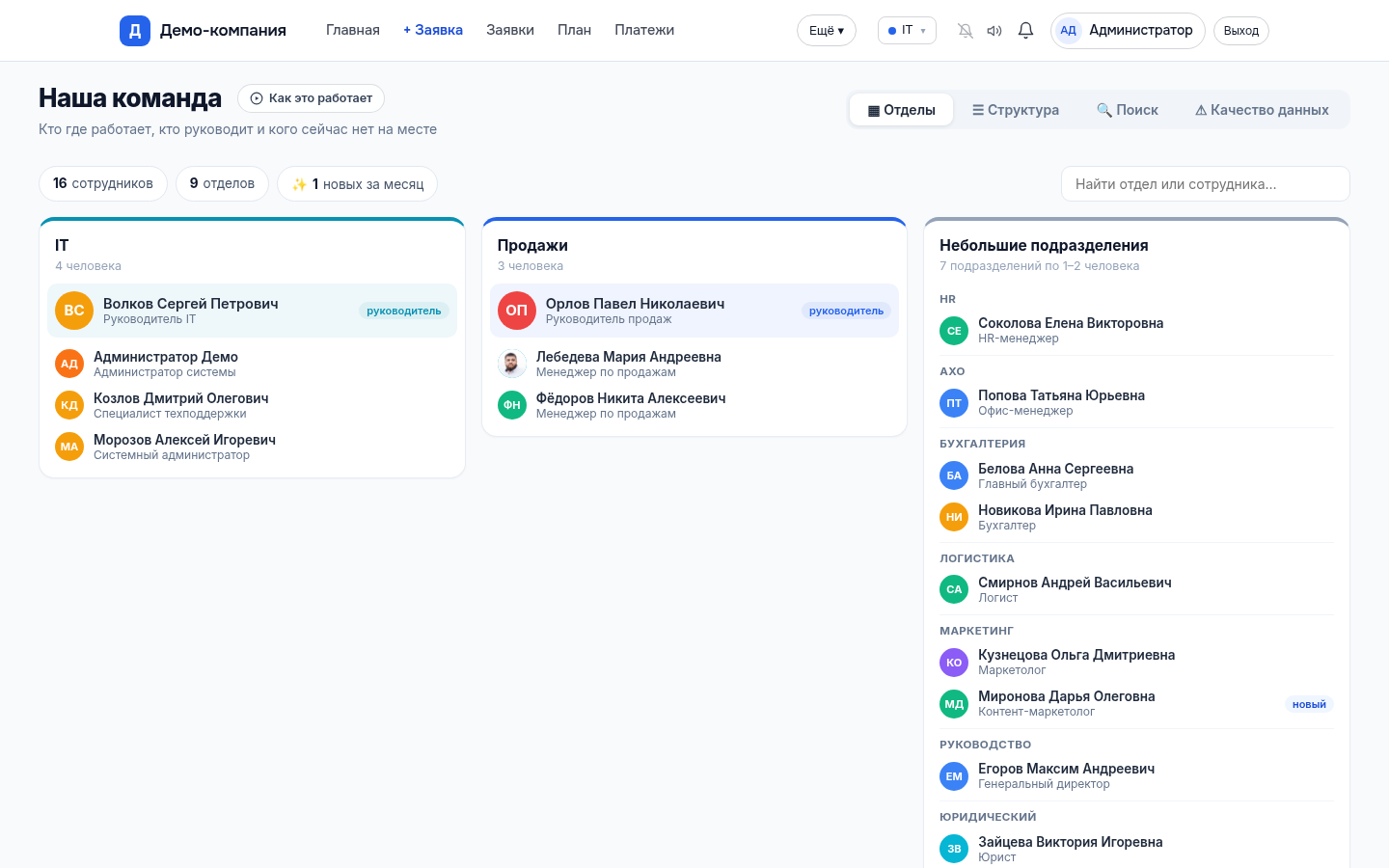1389x868 pixels.
Task: Open the IT department selector dropdown
Action: (x=907, y=31)
